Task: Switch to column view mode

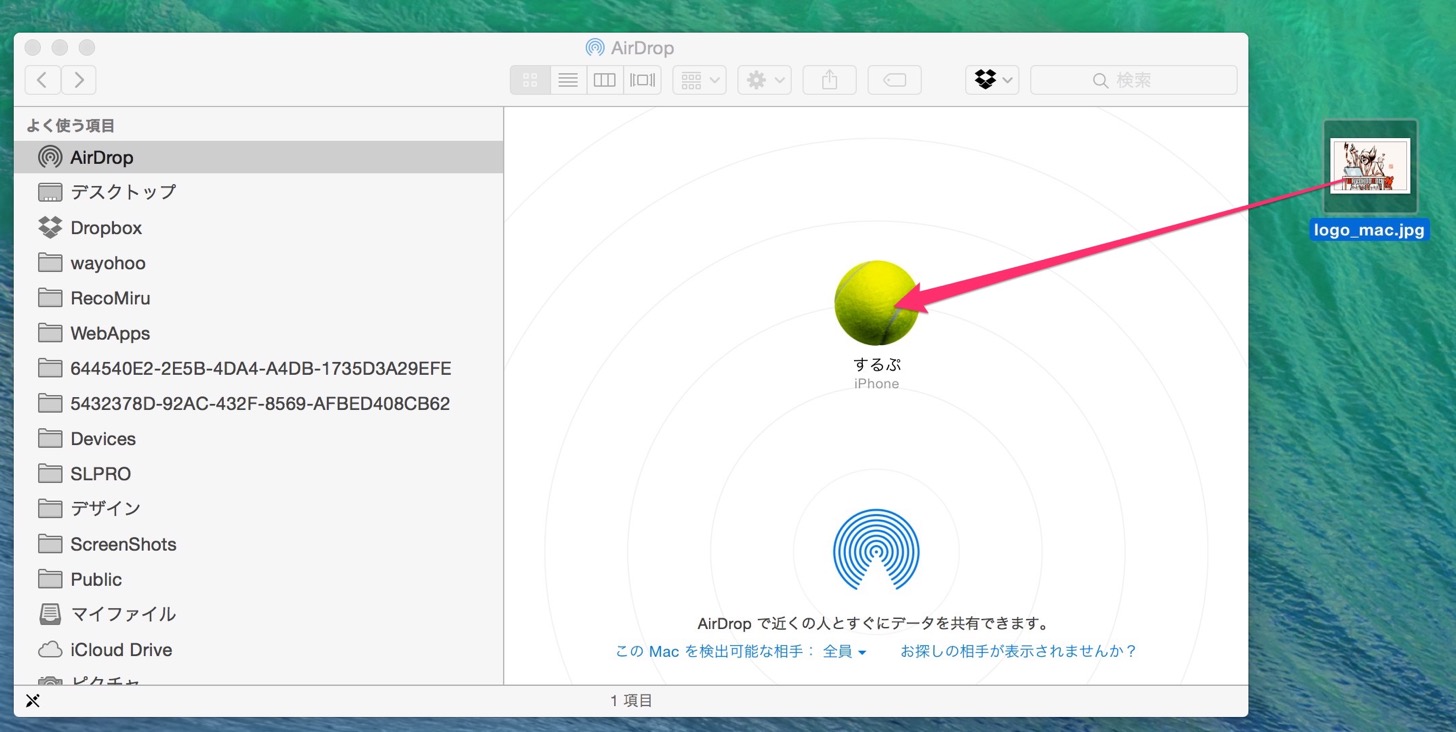Action: point(604,80)
